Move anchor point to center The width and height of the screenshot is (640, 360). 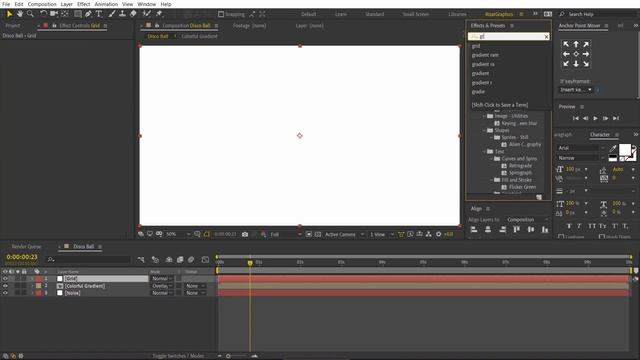coord(576,54)
